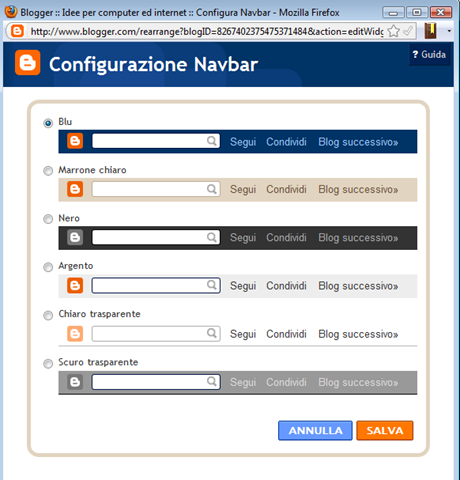Click the Scuro trasparente preview search field
This screenshot has width=460, height=480.
156,382
